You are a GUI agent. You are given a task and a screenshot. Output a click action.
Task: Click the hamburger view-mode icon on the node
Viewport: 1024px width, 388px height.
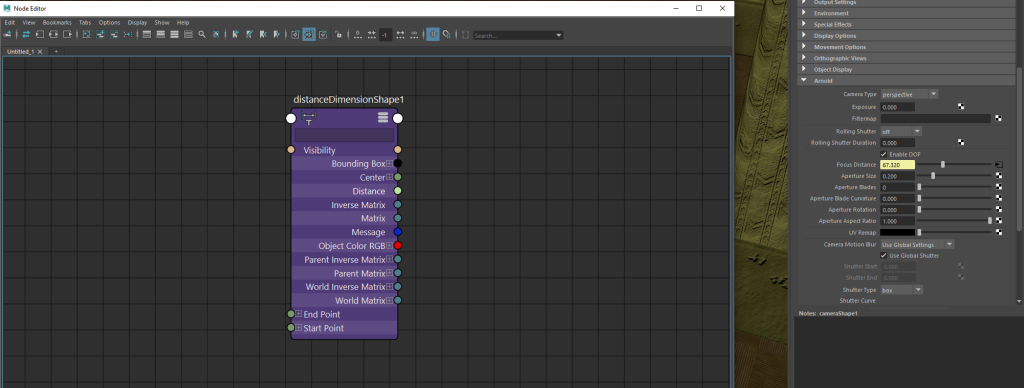(383, 118)
